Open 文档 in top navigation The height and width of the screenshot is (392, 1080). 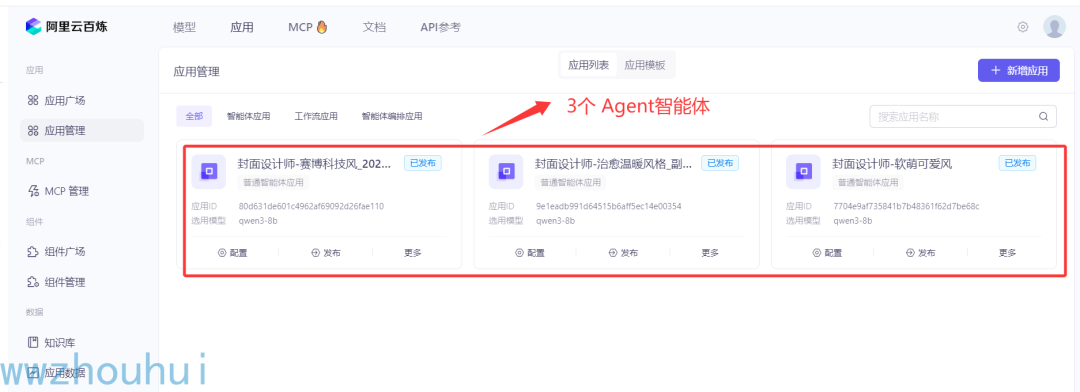click(x=374, y=28)
